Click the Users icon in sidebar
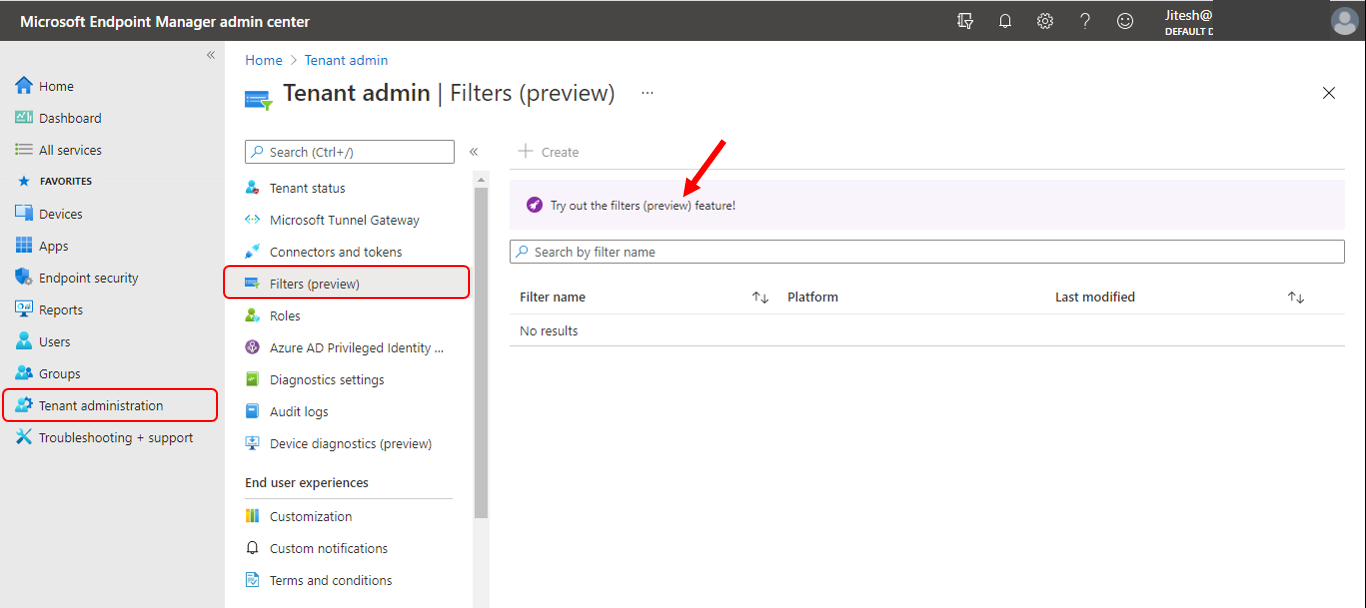1366x608 pixels. point(24,342)
